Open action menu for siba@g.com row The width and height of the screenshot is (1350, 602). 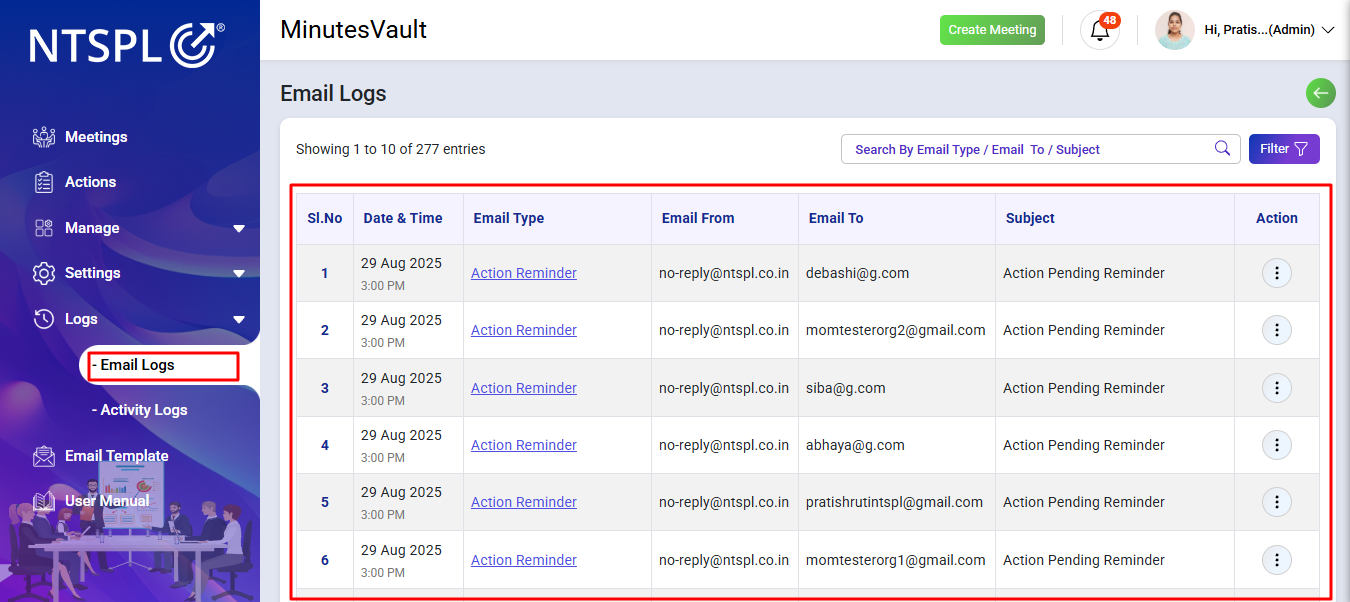pyautogui.click(x=1277, y=388)
